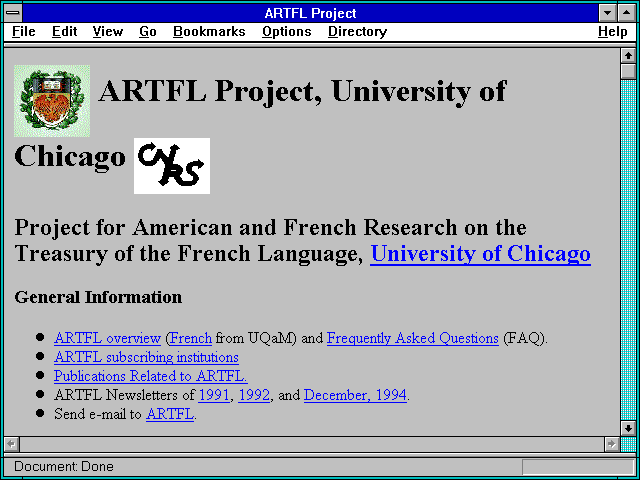This screenshot has height=480, width=640.
Task: Open the 1992 newsletter link
Action: click(254, 395)
